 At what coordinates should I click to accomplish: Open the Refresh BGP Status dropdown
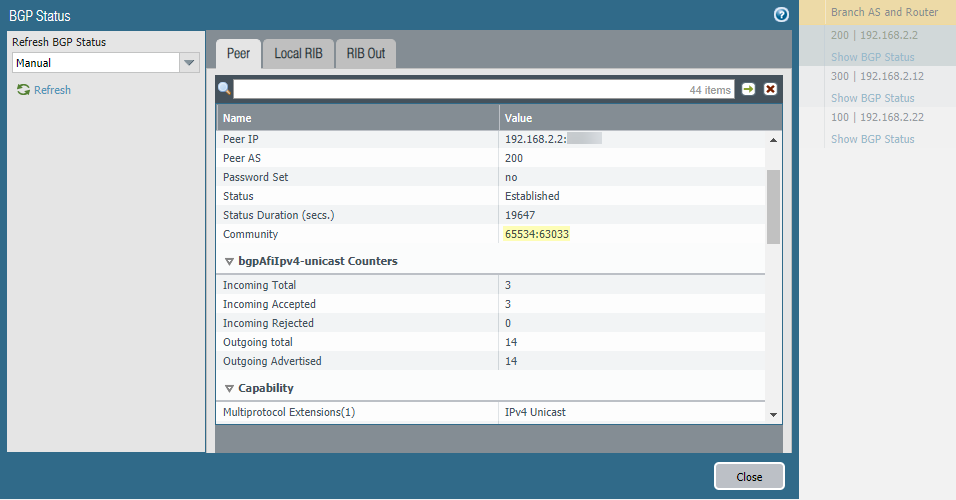pyautogui.click(x=189, y=63)
